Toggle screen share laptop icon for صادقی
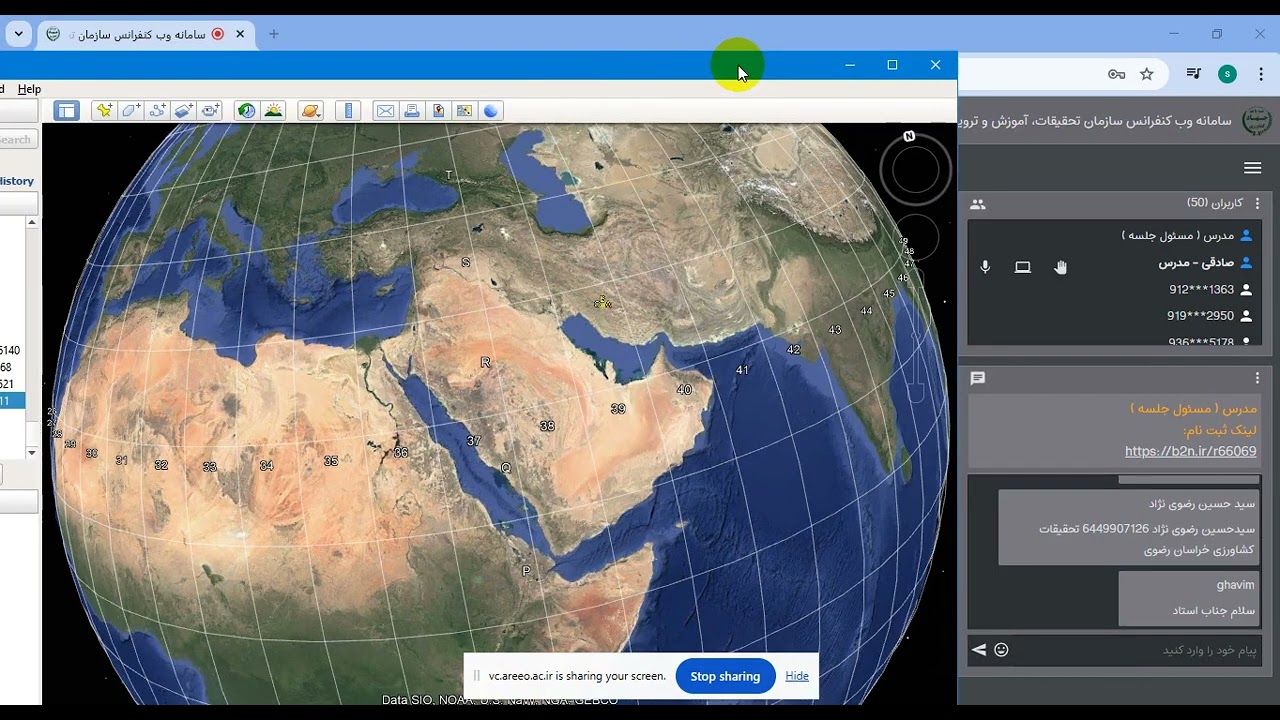The width and height of the screenshot is (1280, 720). 1022,267
